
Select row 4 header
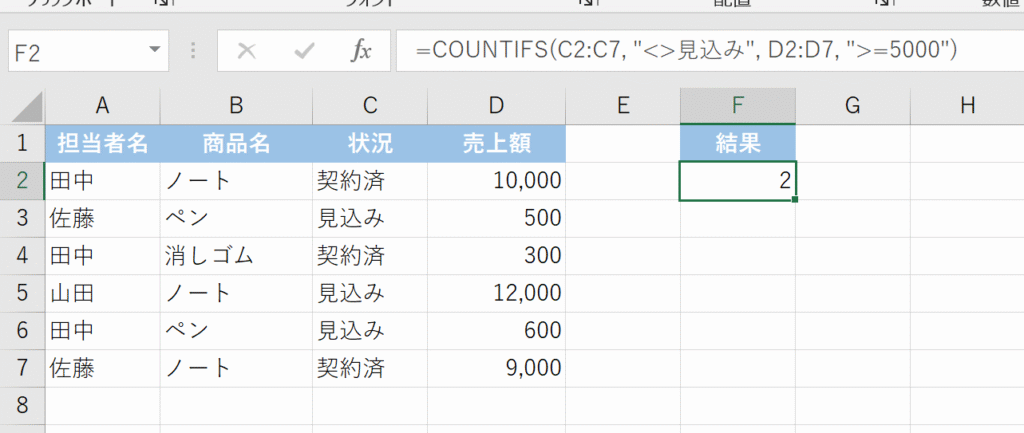[x=22, y=255]
